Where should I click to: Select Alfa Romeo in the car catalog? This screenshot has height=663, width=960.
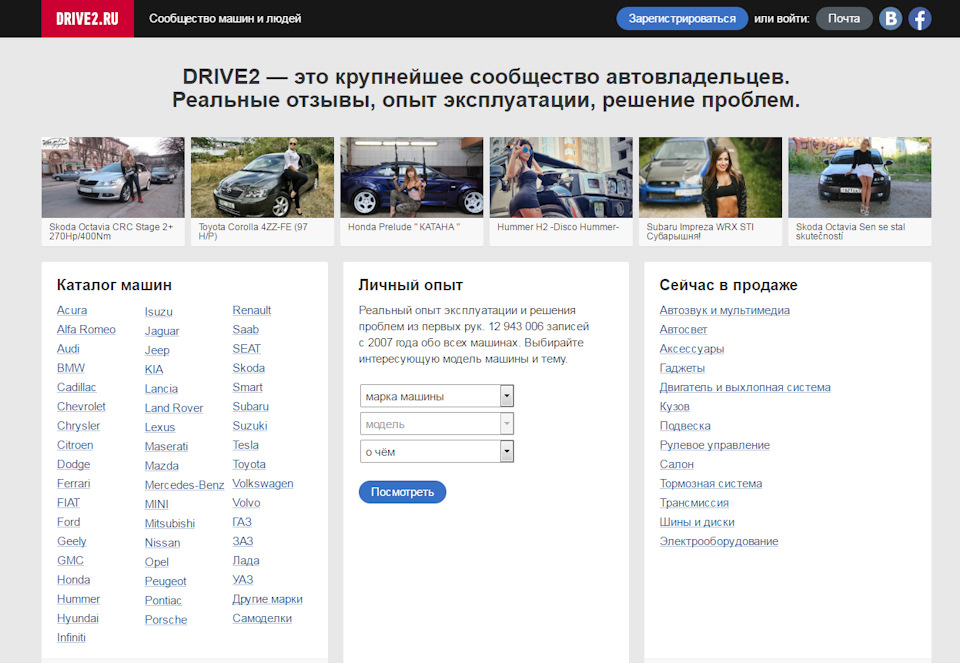86,329
